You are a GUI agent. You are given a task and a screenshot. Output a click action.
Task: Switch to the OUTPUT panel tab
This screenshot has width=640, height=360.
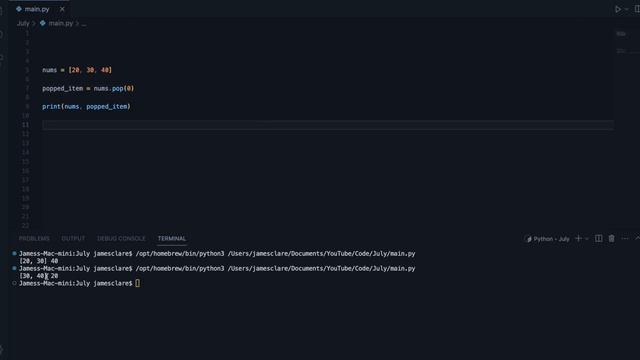click(73, 238)
